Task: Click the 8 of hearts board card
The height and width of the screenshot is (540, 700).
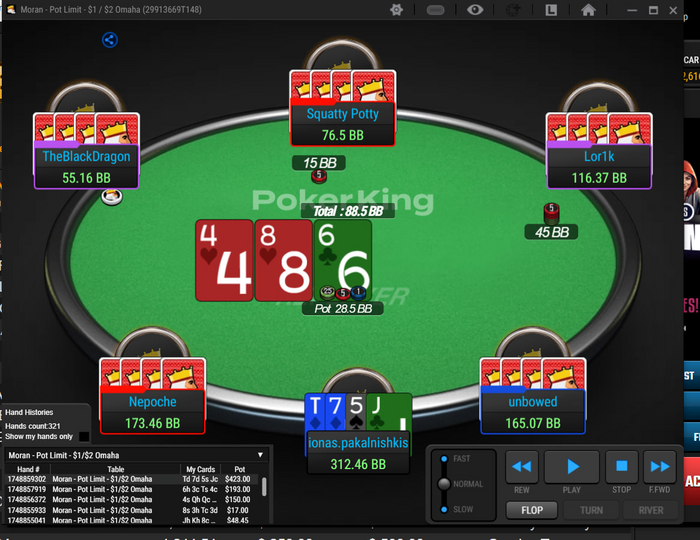Action: pos(283,260)
